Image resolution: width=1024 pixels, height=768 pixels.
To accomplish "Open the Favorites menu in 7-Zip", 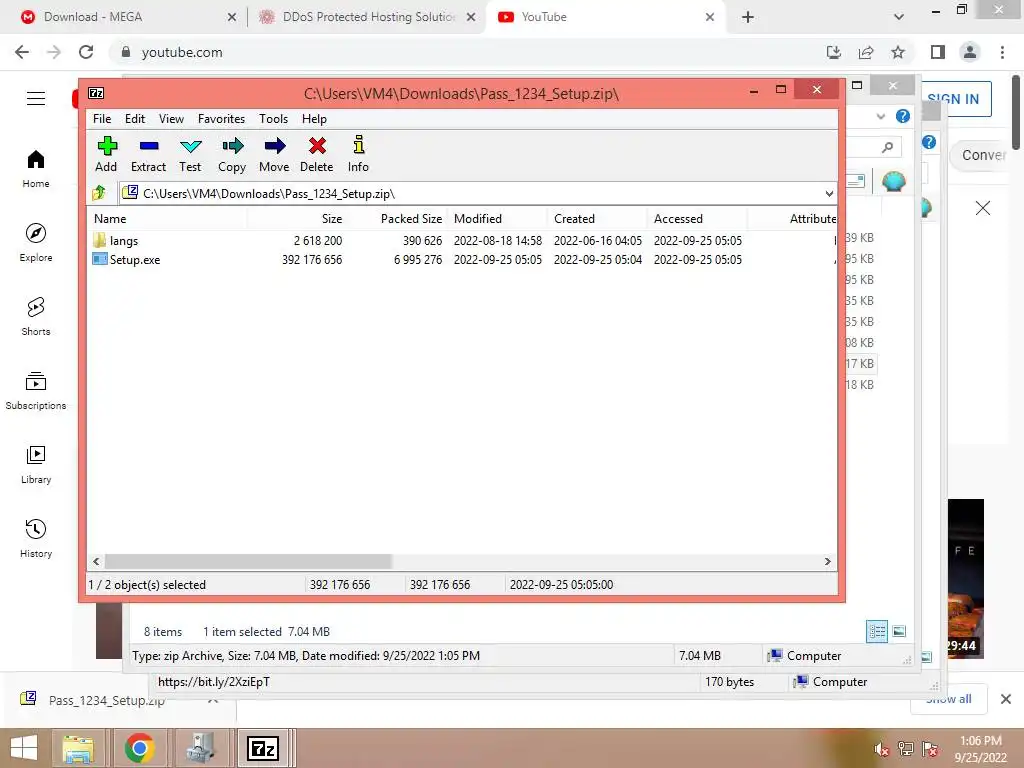I will tap(221, 119).
